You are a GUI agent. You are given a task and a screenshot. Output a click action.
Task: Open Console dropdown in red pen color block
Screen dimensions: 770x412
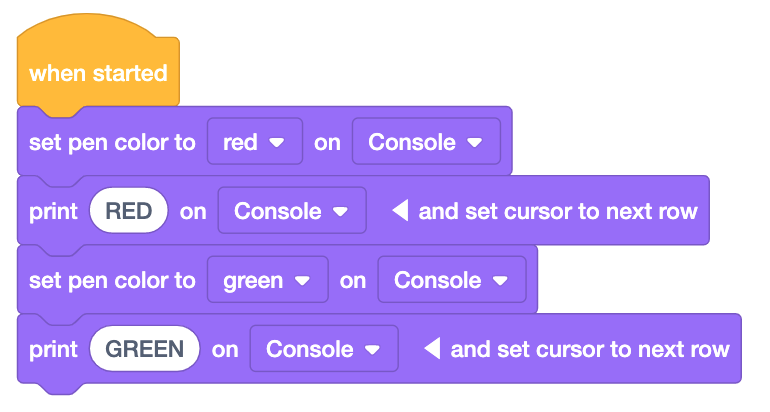(425, 142)
